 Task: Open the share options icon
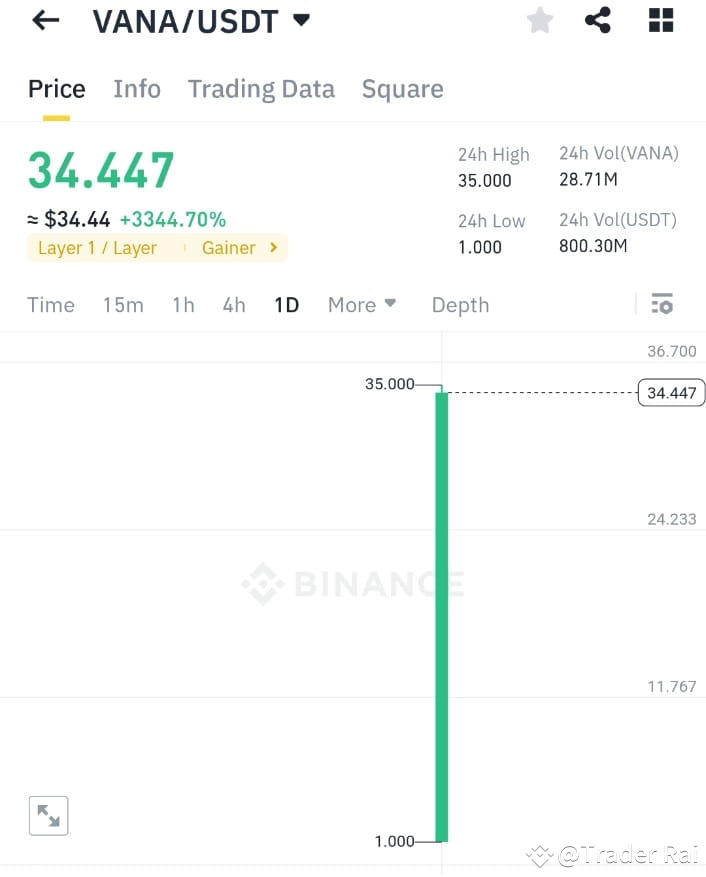[x=597, y=20]
